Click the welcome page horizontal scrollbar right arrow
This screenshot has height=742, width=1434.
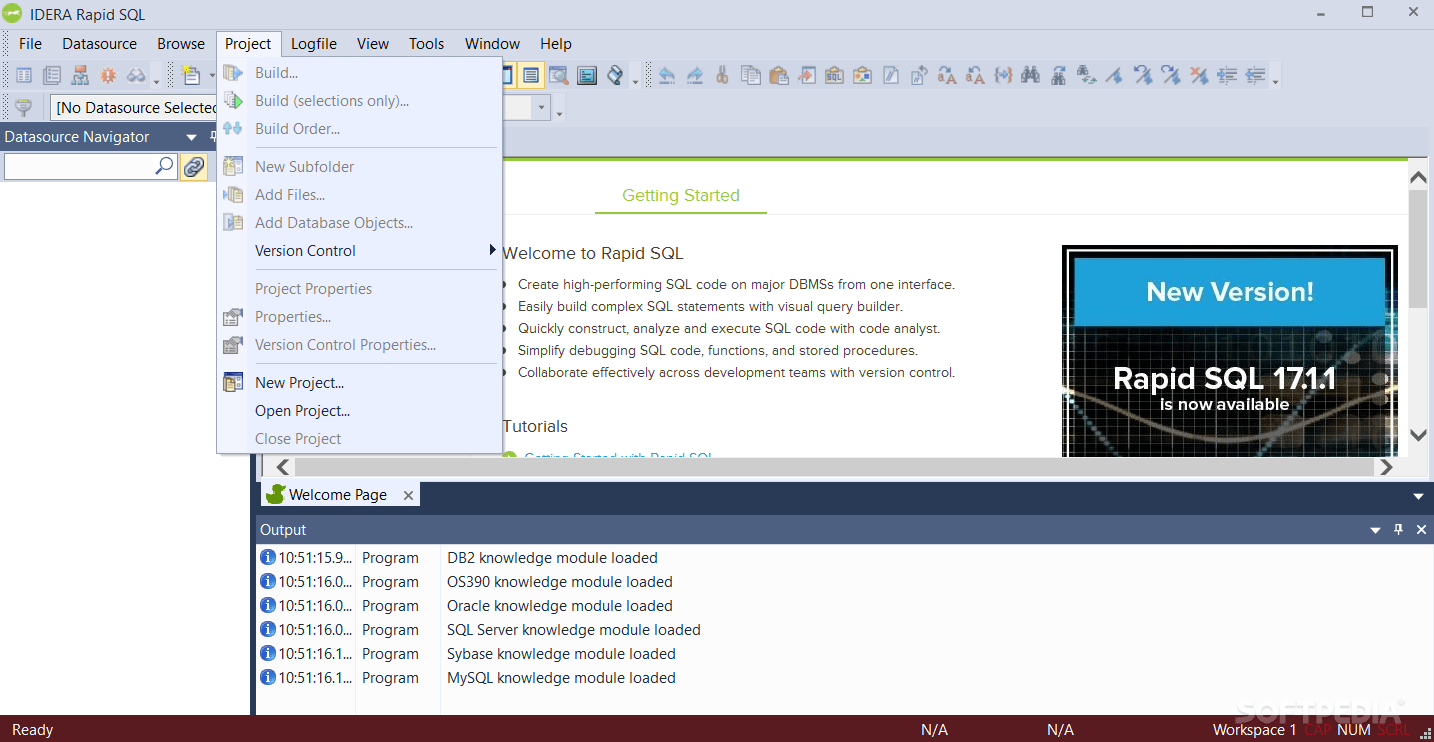tap(1386, 467)
